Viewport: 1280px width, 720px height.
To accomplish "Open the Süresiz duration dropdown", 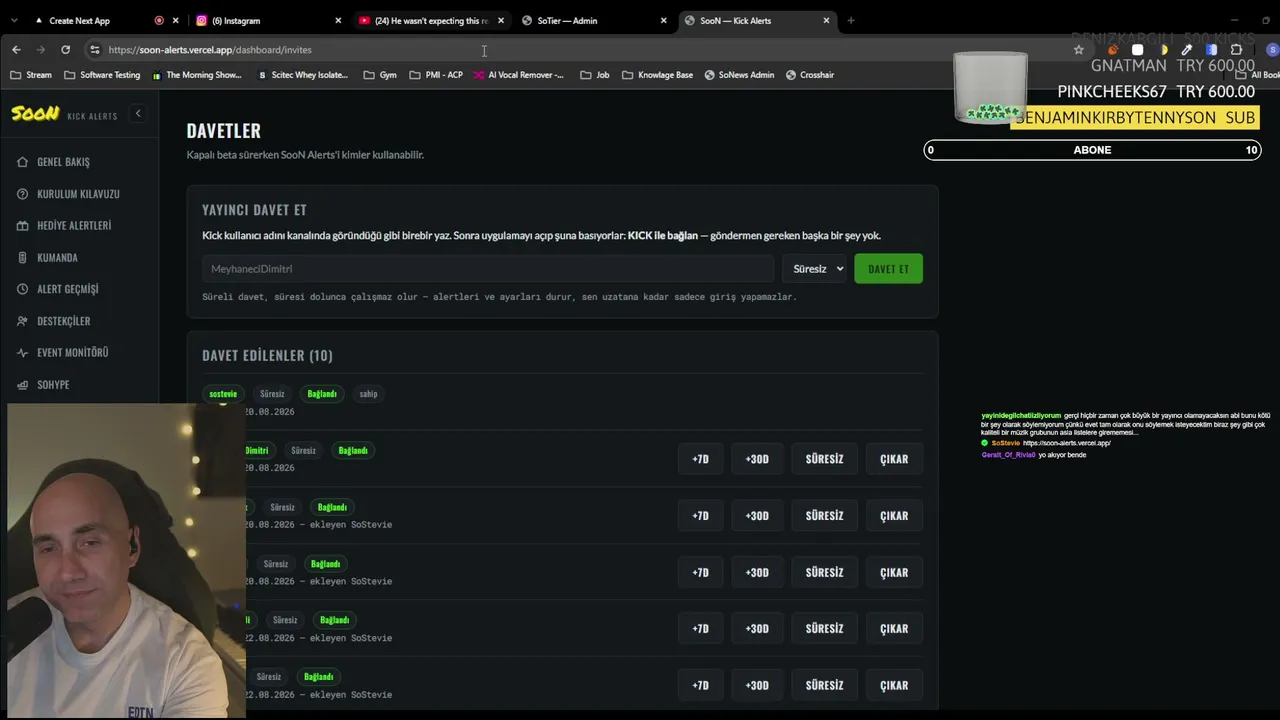I will pos(815,269).
